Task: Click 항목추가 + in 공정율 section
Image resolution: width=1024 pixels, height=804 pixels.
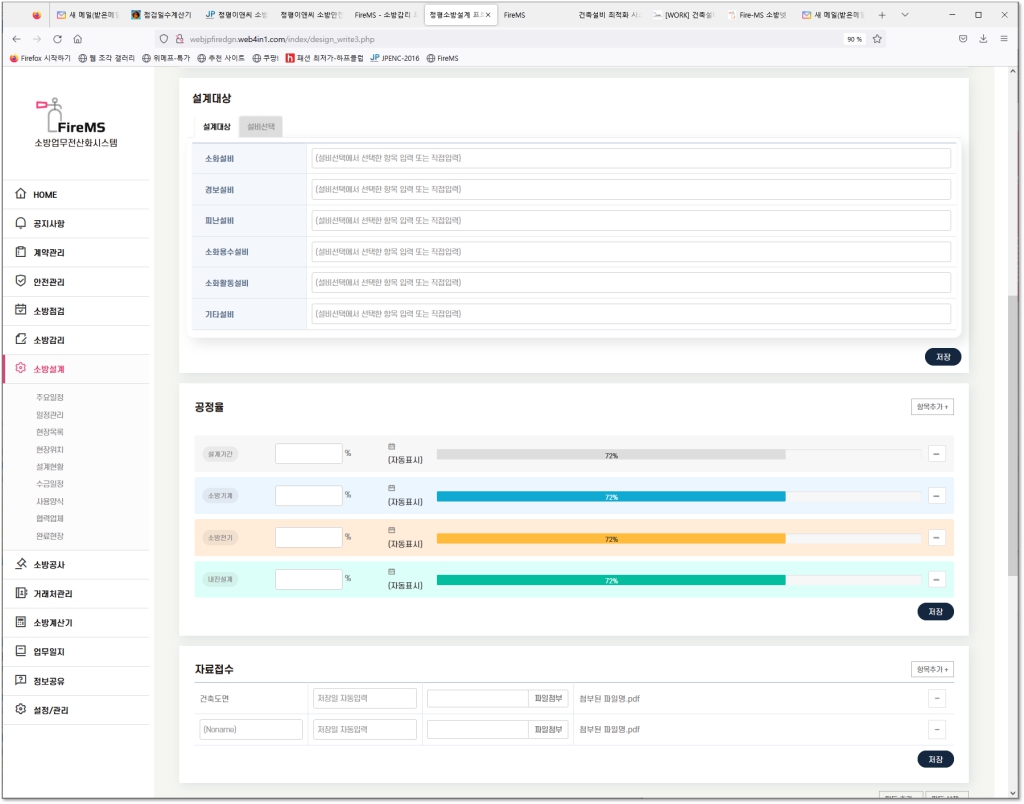Action: tap(932, 407)
